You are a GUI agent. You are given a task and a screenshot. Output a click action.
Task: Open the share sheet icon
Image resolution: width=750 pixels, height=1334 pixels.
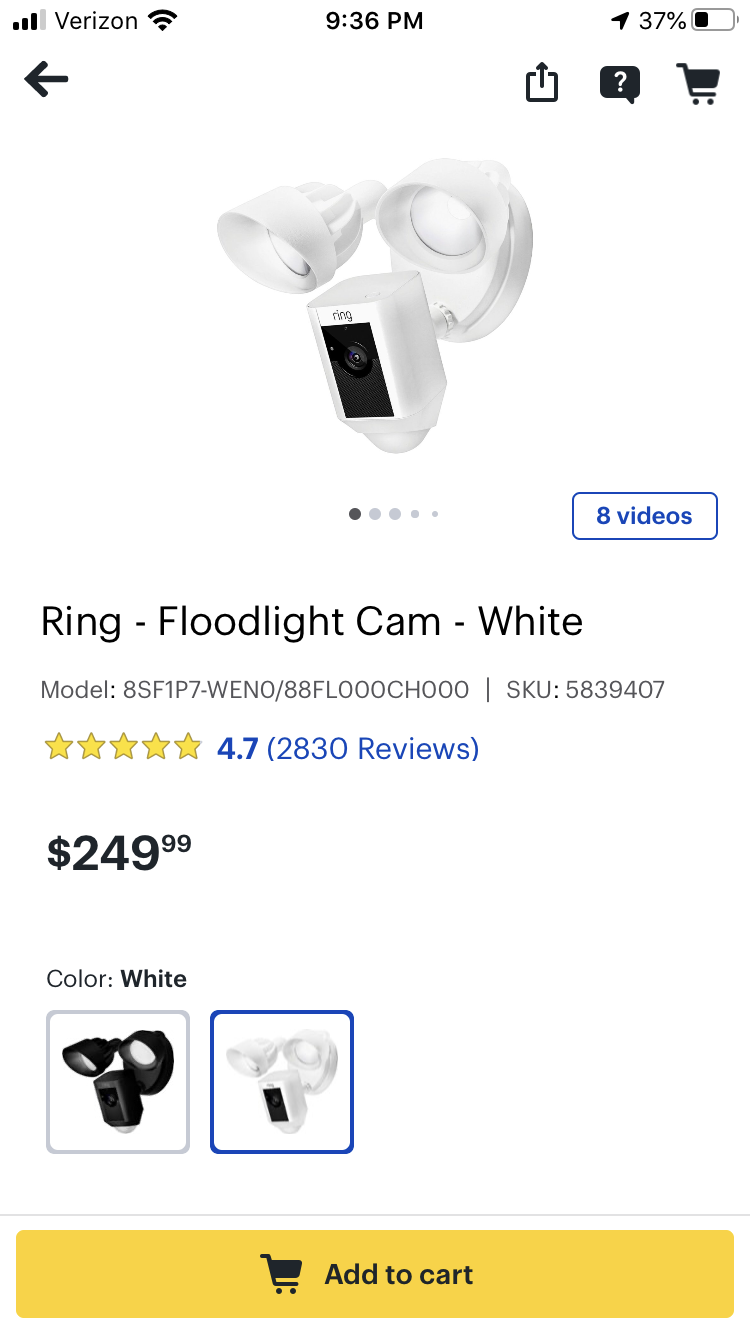541,83
